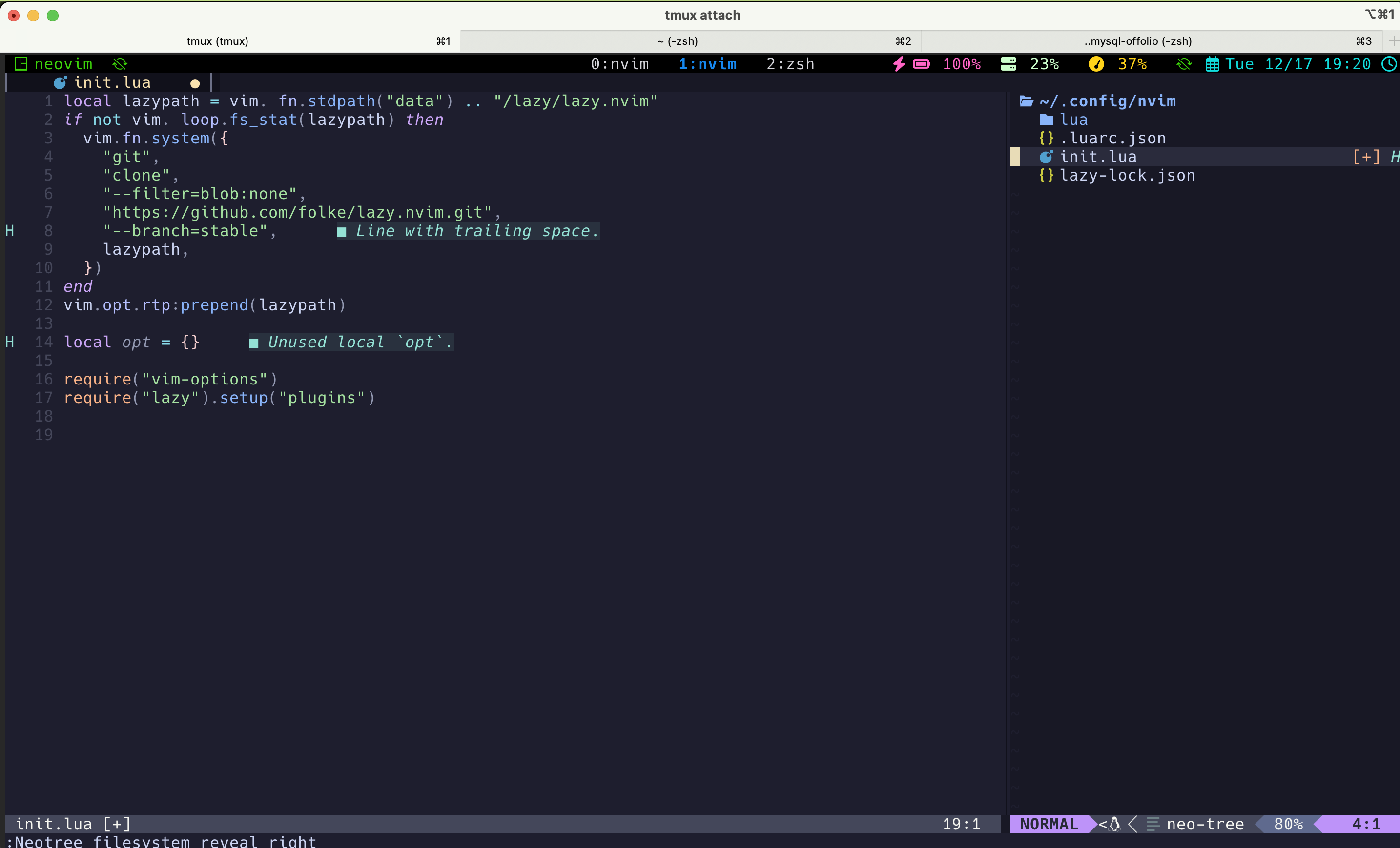The width and height of the screenshot is (1400, 848).
Task: Click the folder icon beside ~/.config/nvim
Action: pos(1026,101)
